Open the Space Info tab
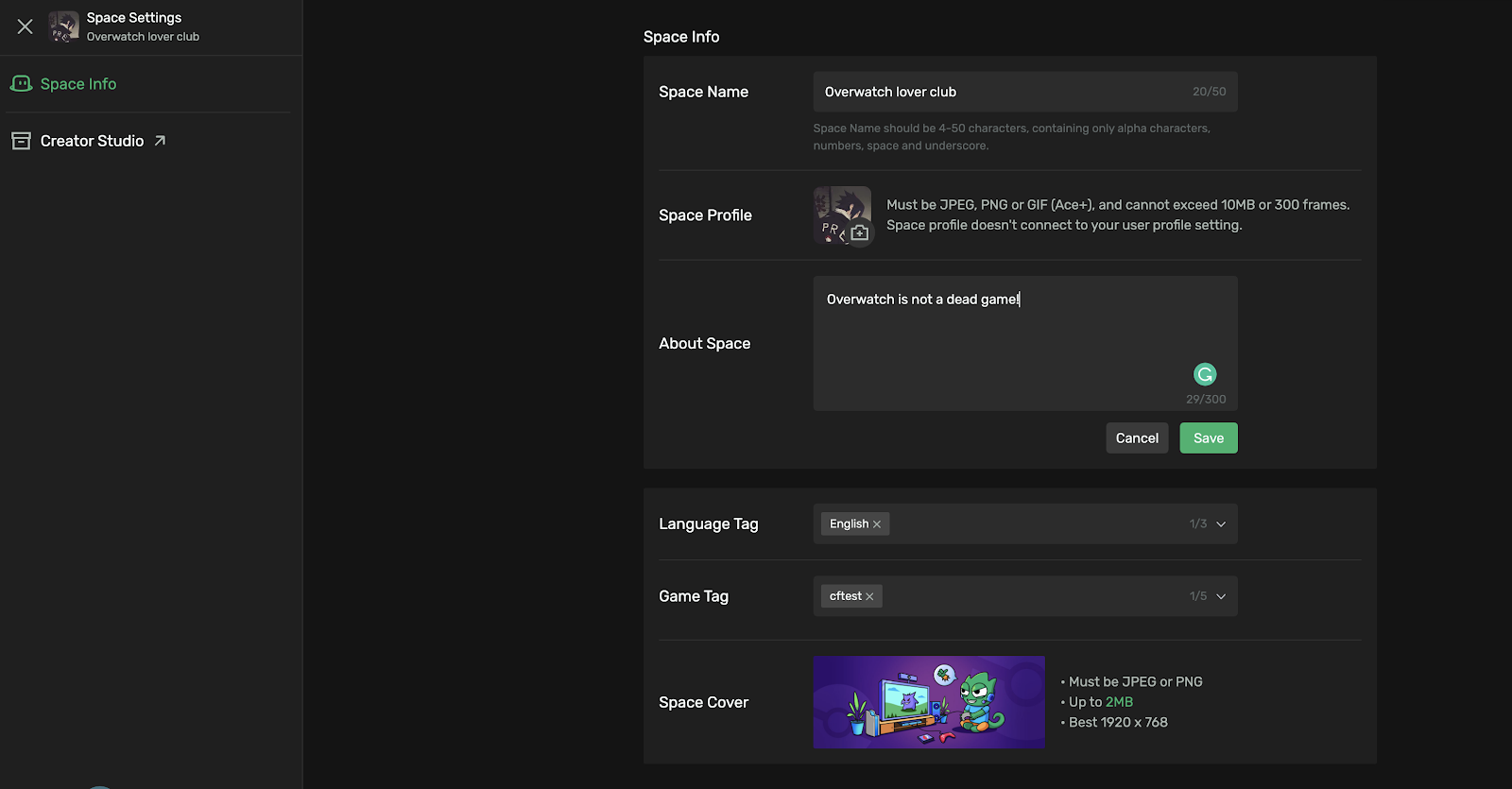Viewport: 1512px width, 789px height. 78,84
